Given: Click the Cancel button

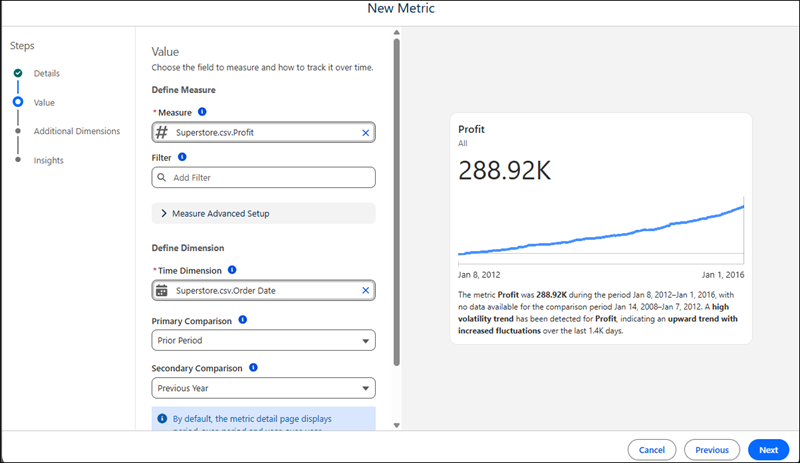Looking at the screenshot, I should [652, 450].
